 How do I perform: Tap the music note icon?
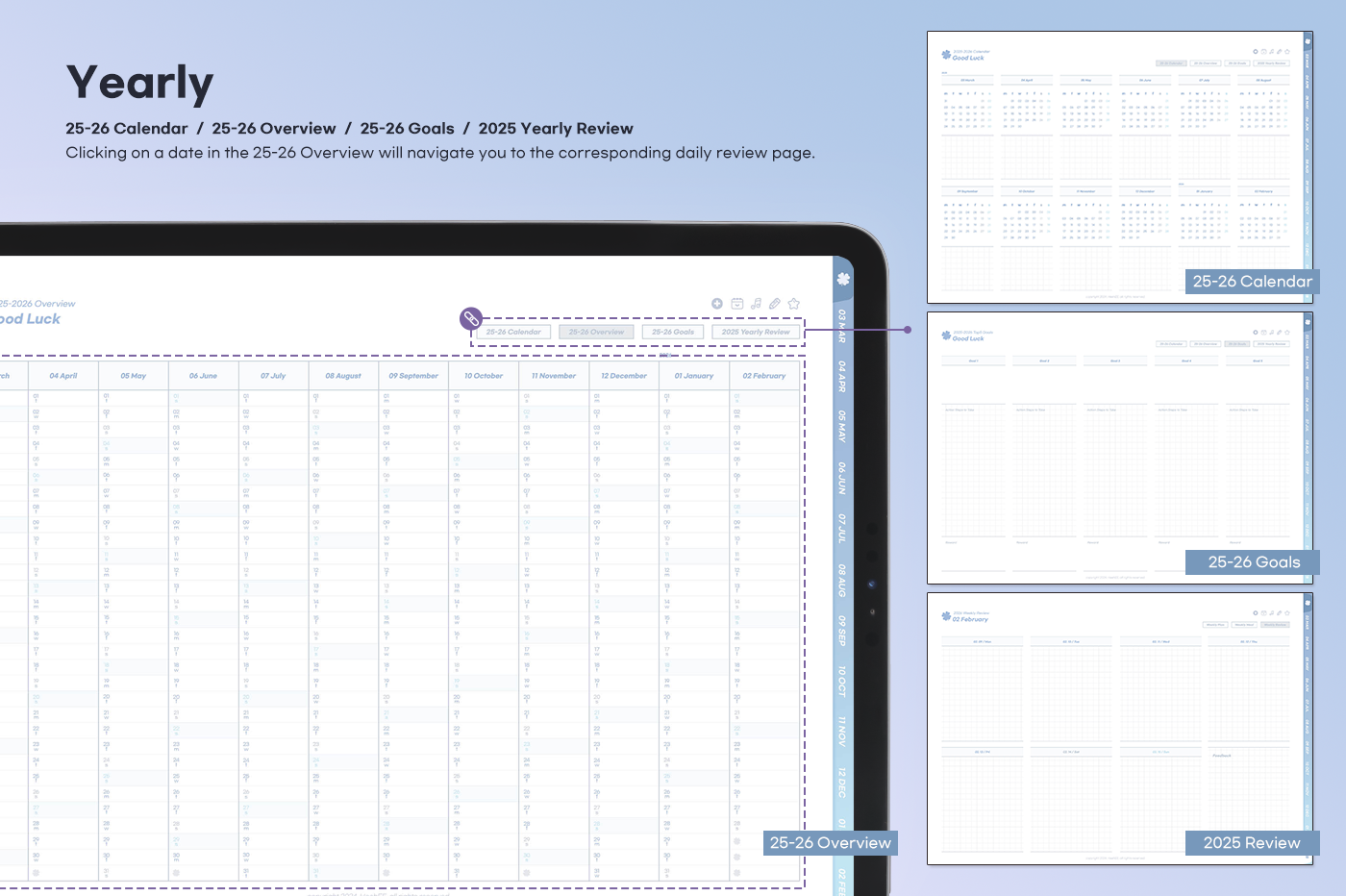pyautogui.click(x=757, y=304)
